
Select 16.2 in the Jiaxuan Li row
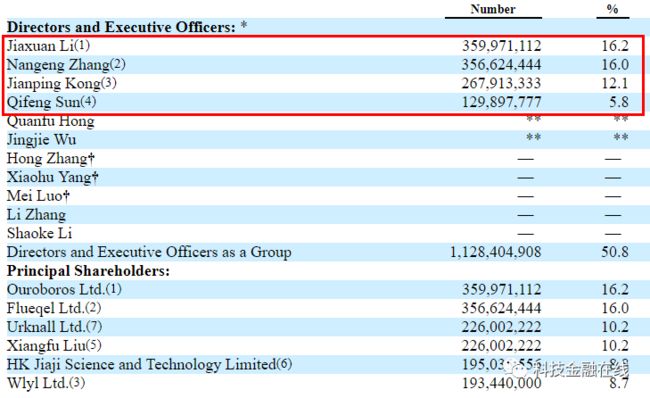[615, 46]
